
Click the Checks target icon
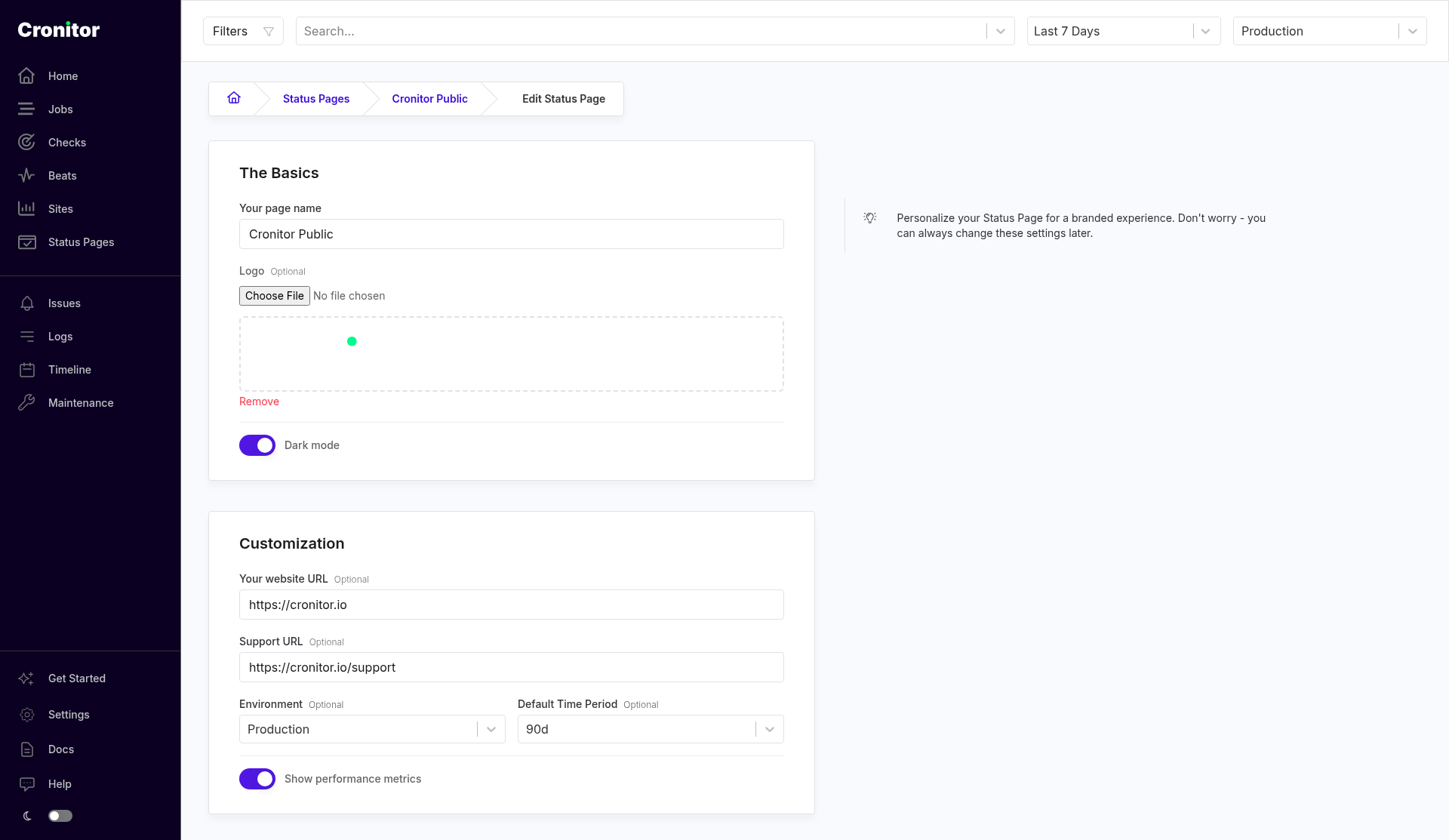point(26,143)
